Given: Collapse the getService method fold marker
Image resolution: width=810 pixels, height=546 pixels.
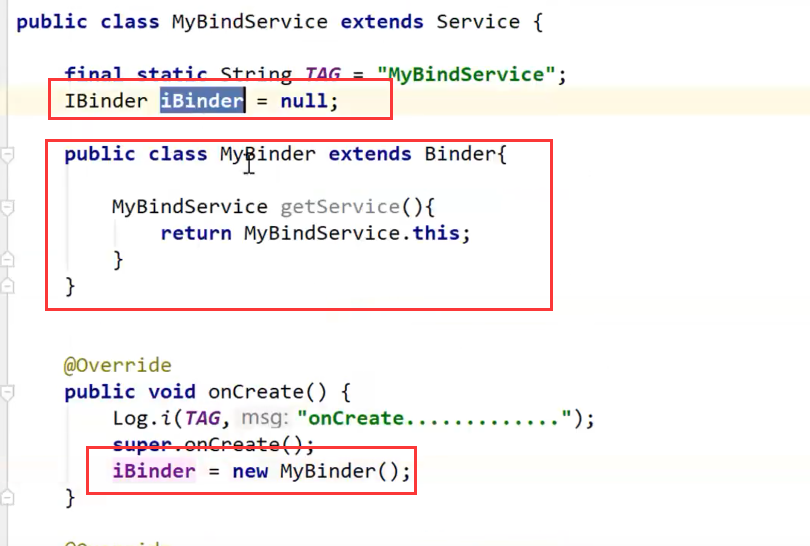Looking at the screenshot, I should tap(7, 208).
